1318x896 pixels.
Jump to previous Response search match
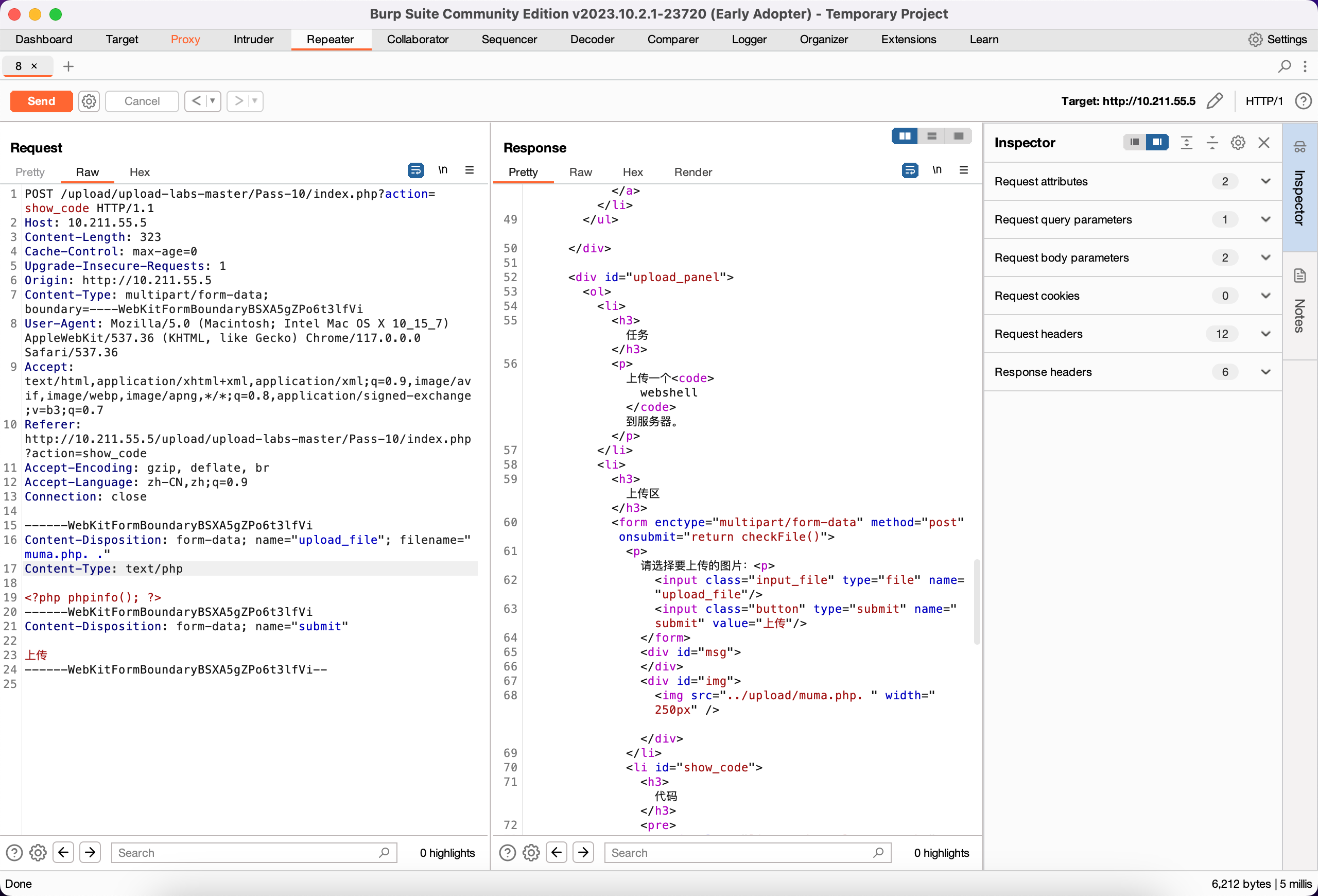point(557,852)
